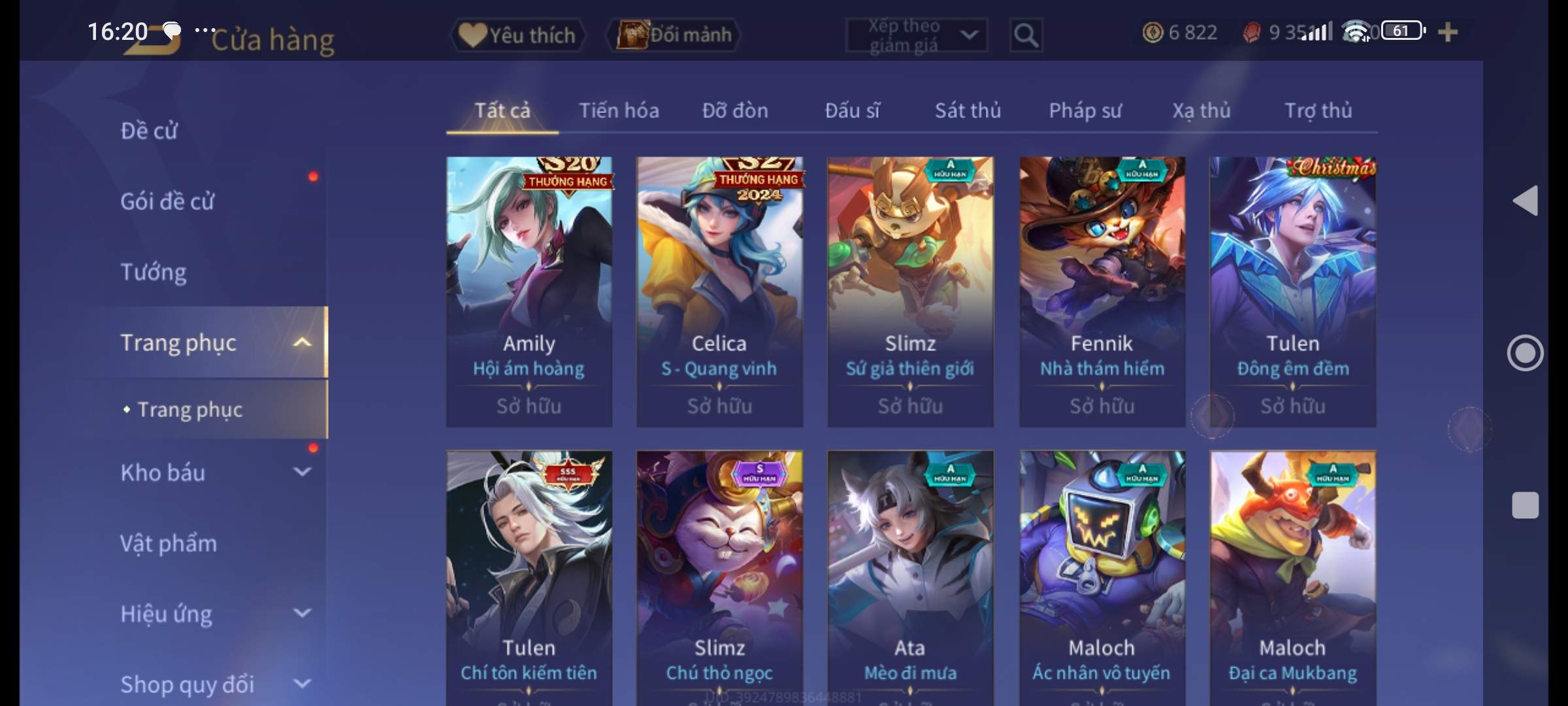
Task: Tap the plus icon to add currency
Action: pyautogui.click(x=1448, y=32)
